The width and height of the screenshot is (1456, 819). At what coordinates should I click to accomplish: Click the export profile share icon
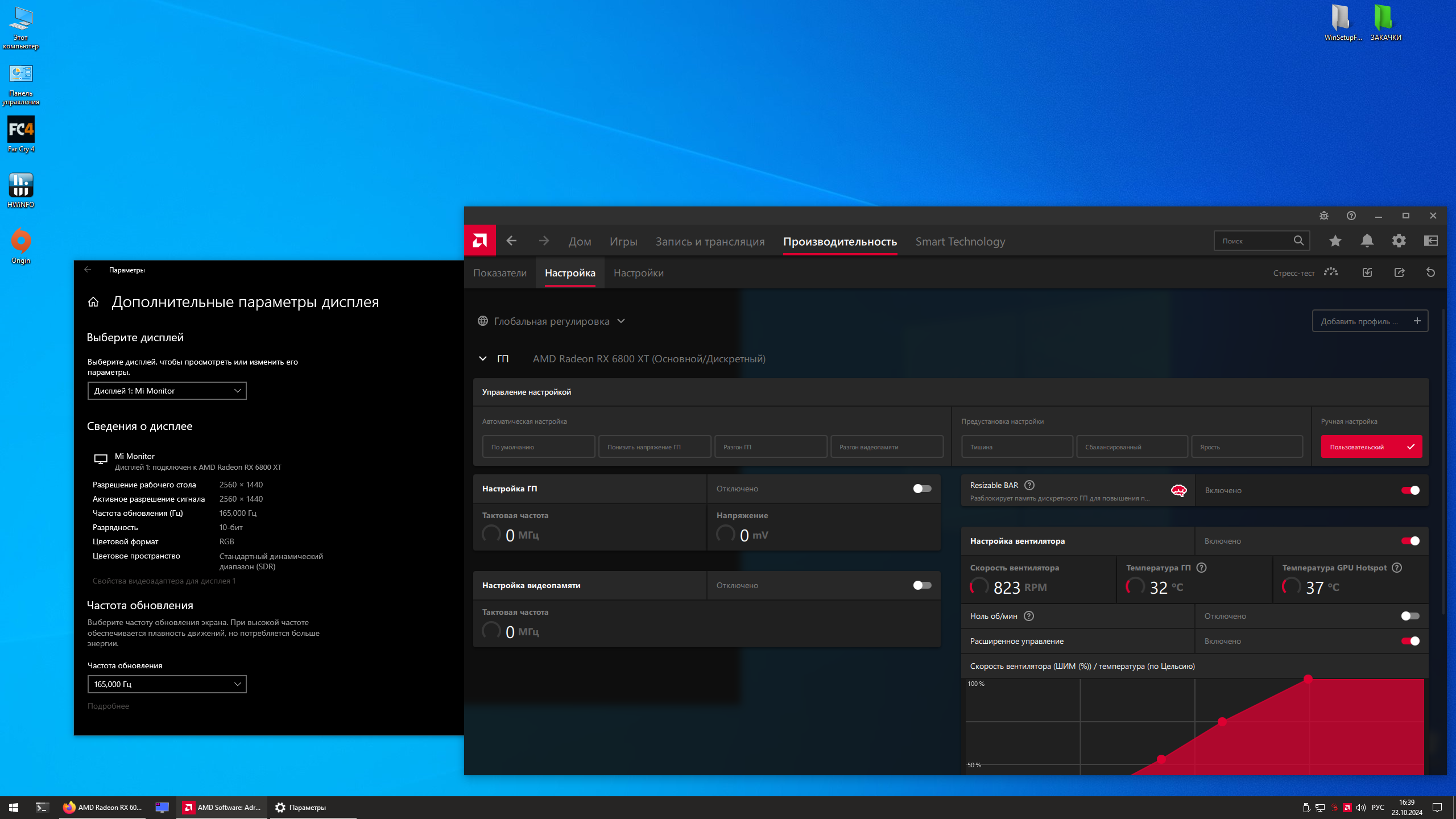[x=1399, y=273]
